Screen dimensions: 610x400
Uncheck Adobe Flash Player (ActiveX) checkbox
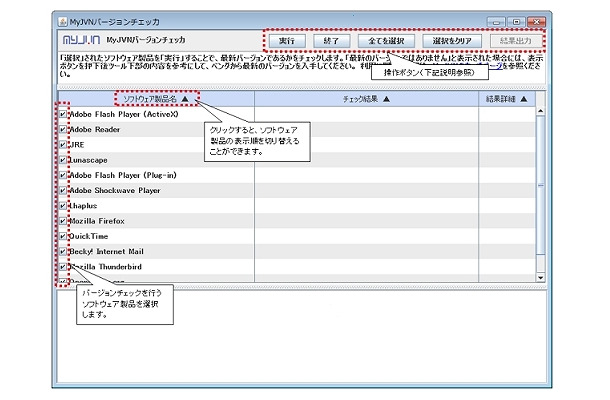tap(63, 114)
